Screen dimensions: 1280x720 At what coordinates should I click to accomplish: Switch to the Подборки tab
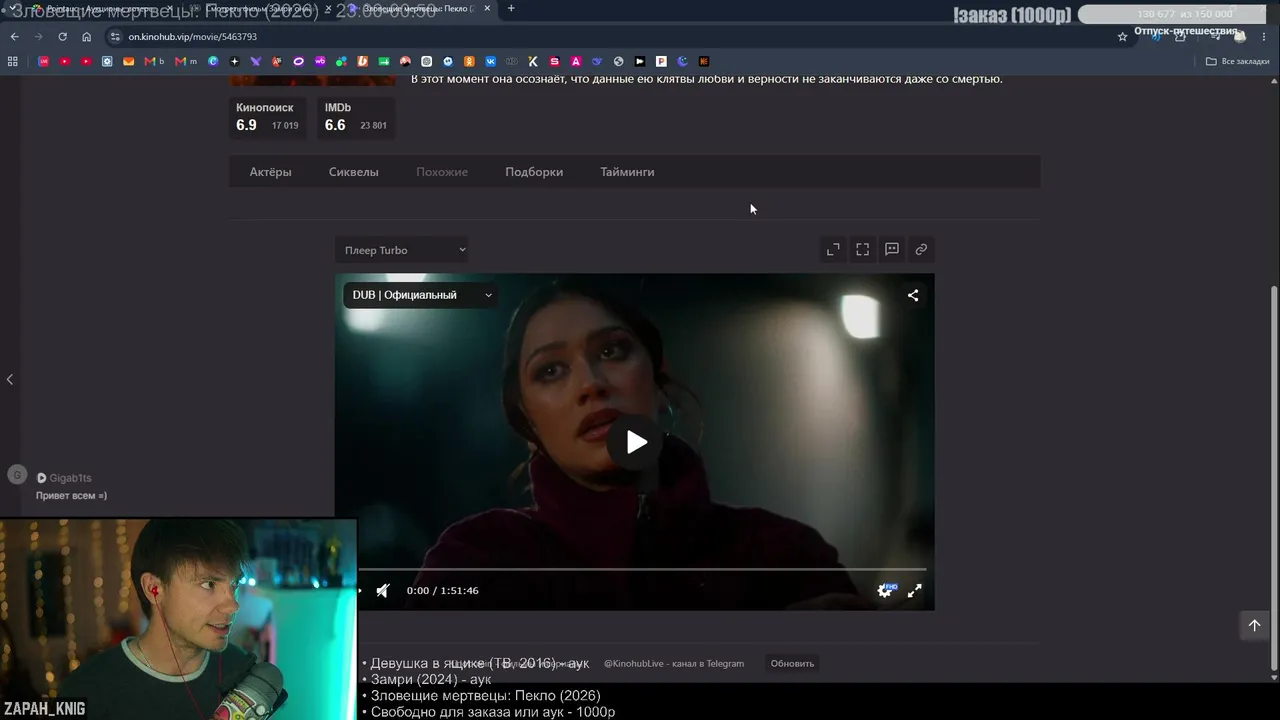534,172
